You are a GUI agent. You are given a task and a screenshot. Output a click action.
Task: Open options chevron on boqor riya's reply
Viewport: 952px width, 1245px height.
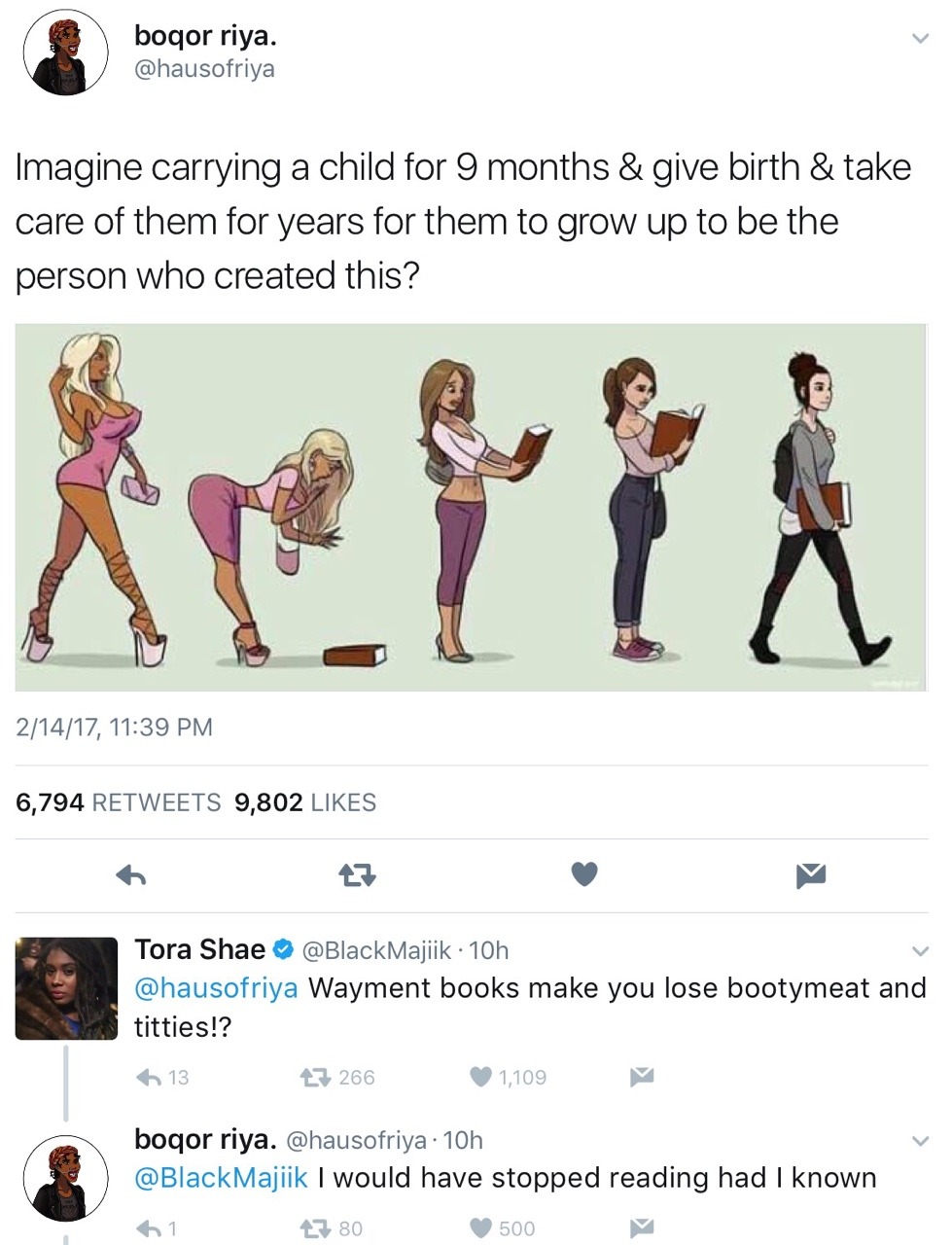(x=921, y=1141)
